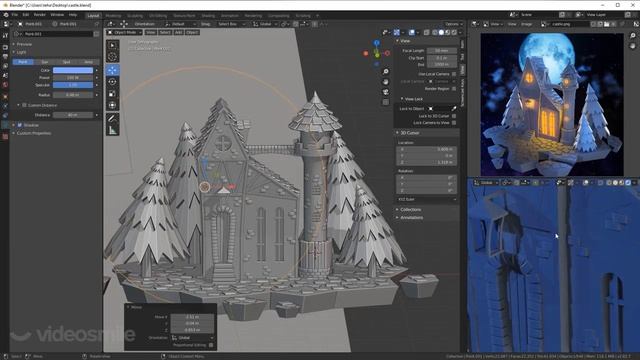Click the eyedropper next to Lock to Object
640x360 pixels.
[x=454, y=109]
